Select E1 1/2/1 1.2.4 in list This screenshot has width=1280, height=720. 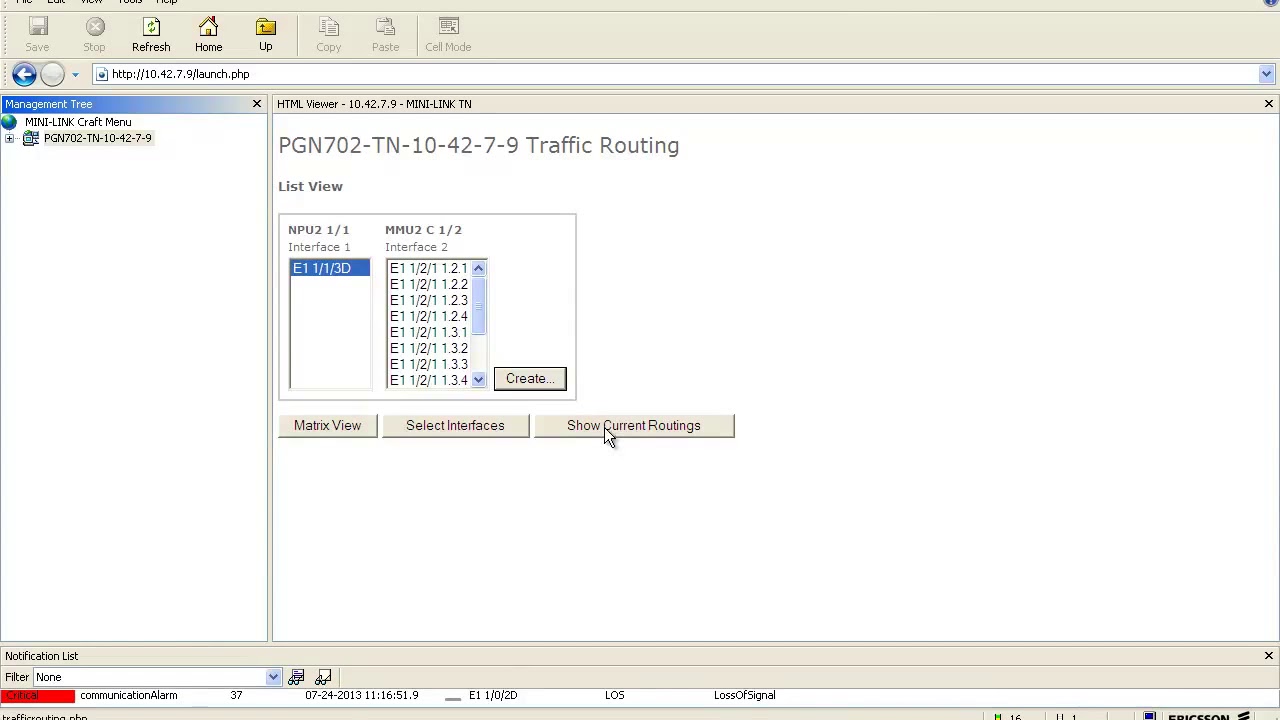pos(429,316)
